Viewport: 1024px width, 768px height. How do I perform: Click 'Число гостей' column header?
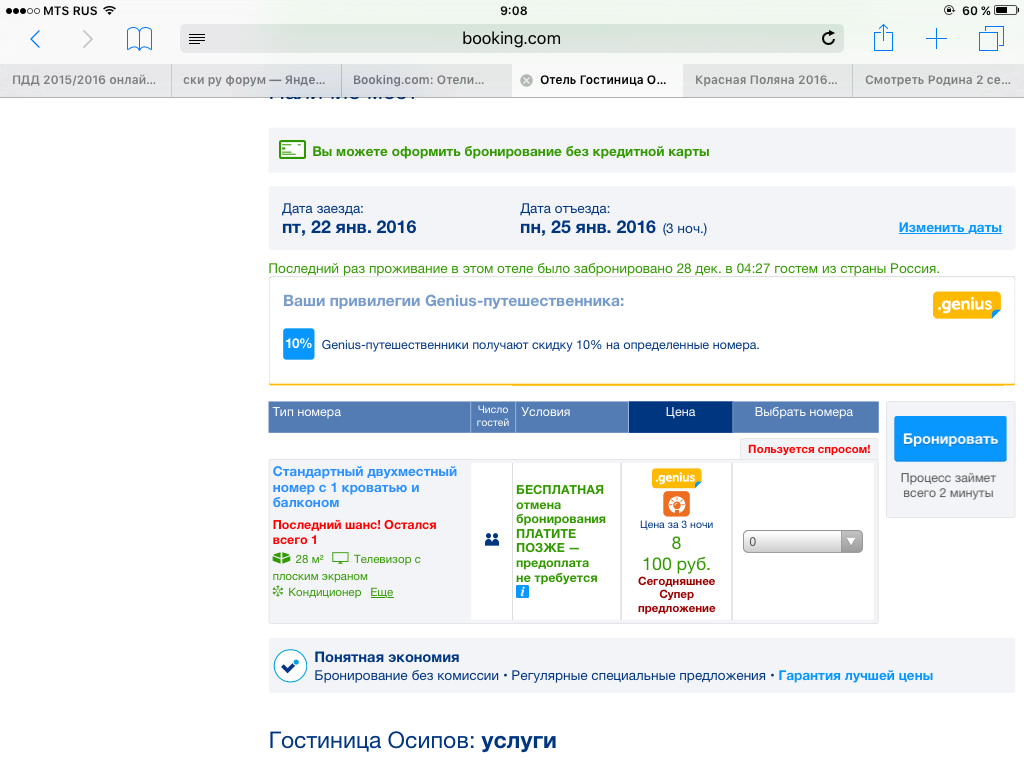tap(492, 416)
